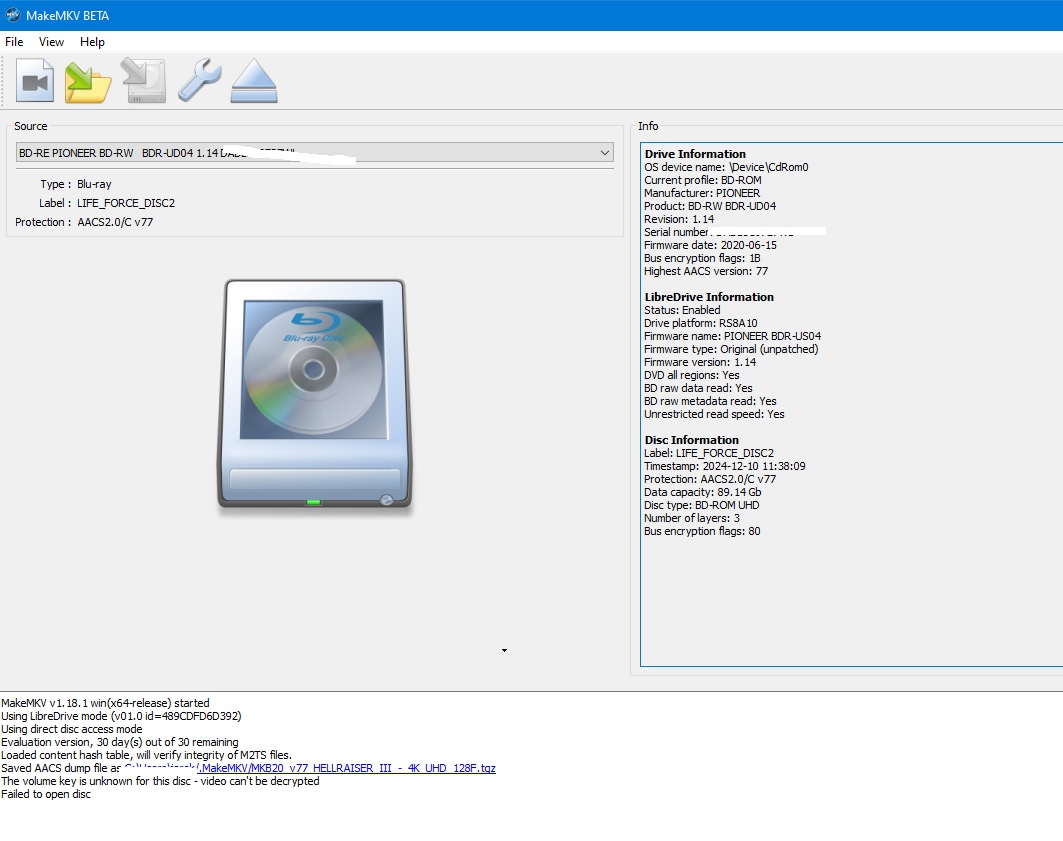Eject the disc with the eject icon
This screenshot has width=1063, height=841.
pos(254,81)
